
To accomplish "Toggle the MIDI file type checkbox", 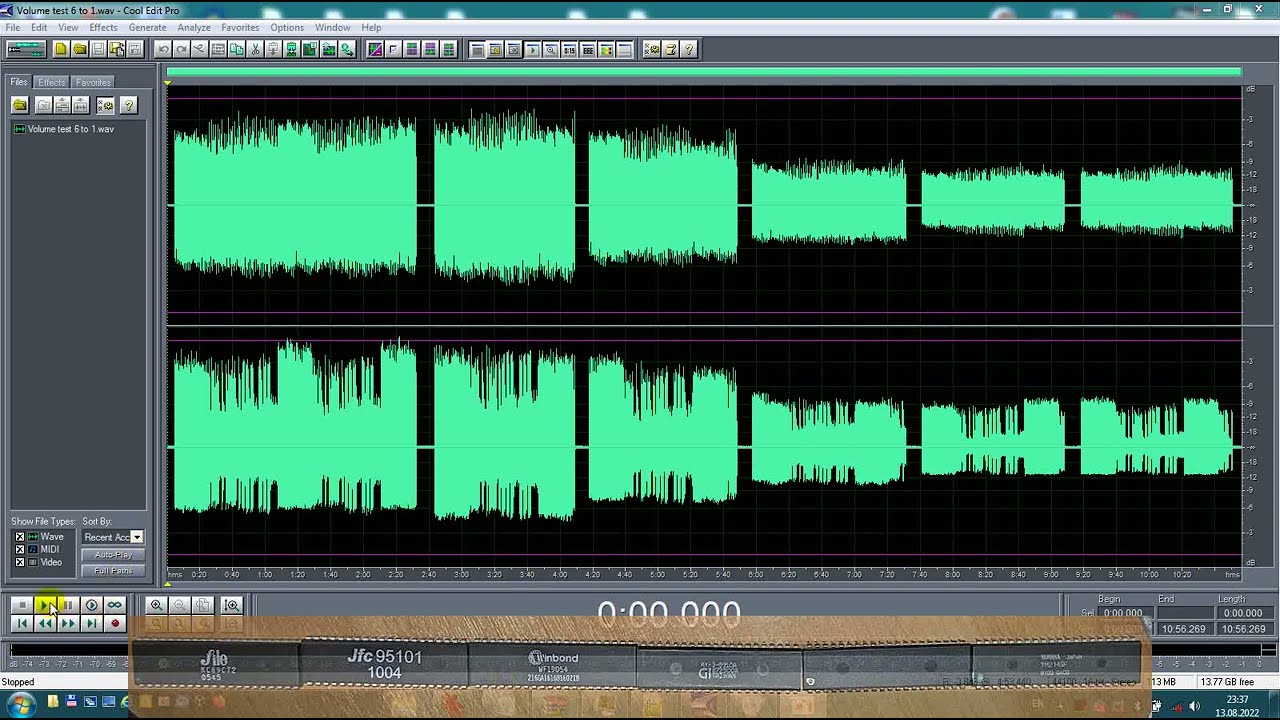I will 19,550.
